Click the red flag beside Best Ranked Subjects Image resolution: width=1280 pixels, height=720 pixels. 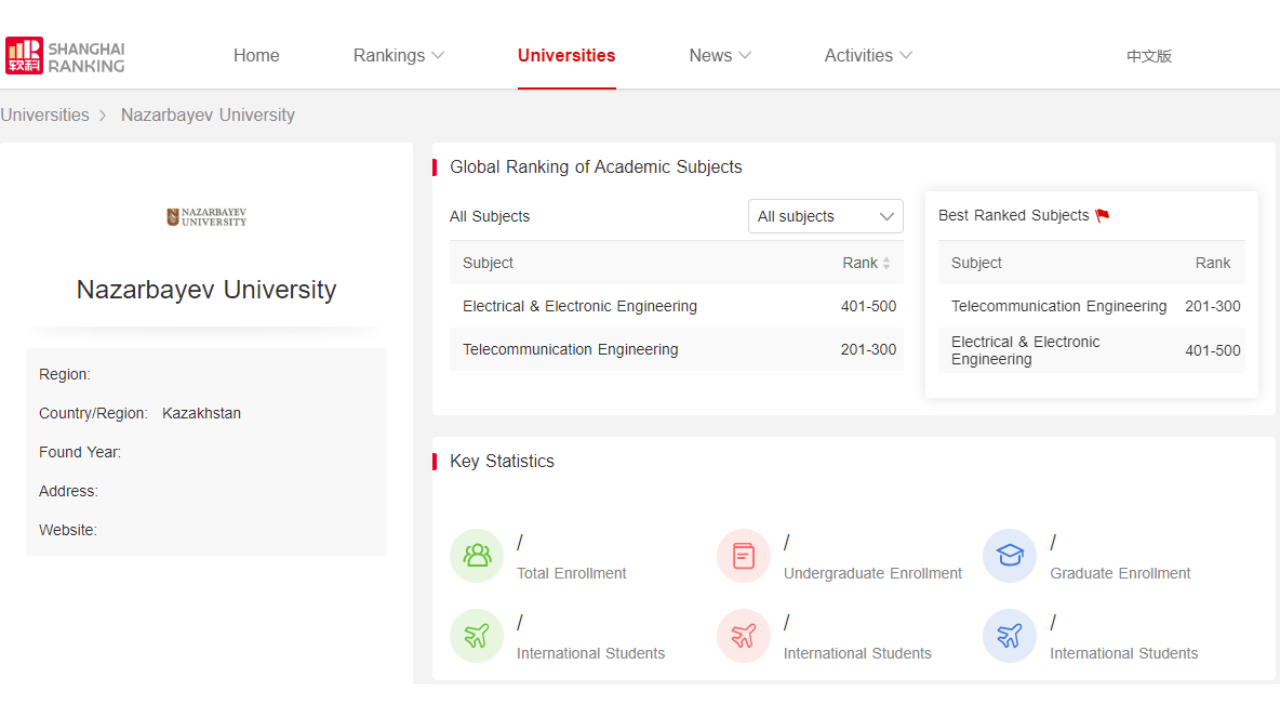click(1102, 216)
